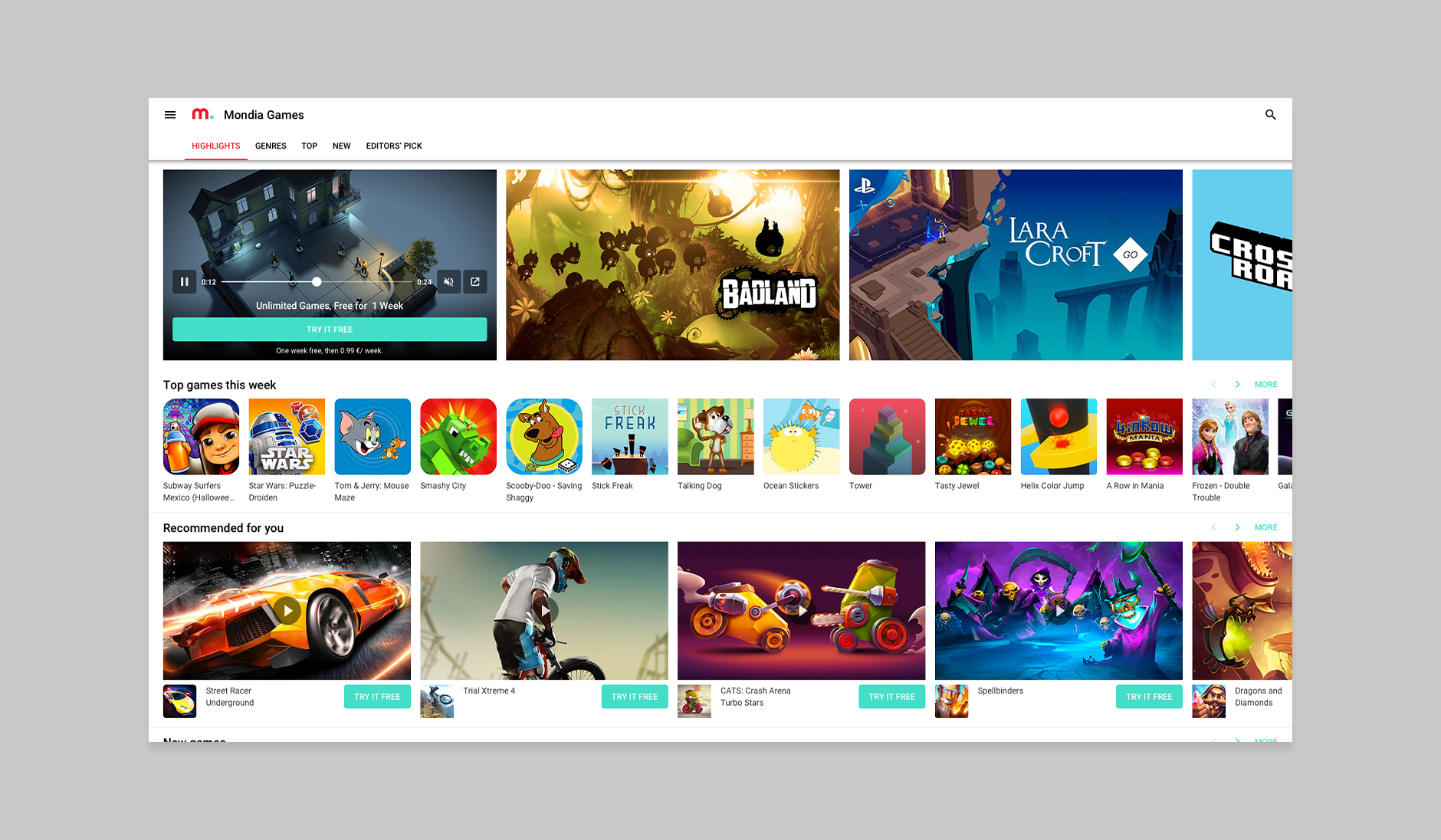Open Tower game icon

click(888, 437)
